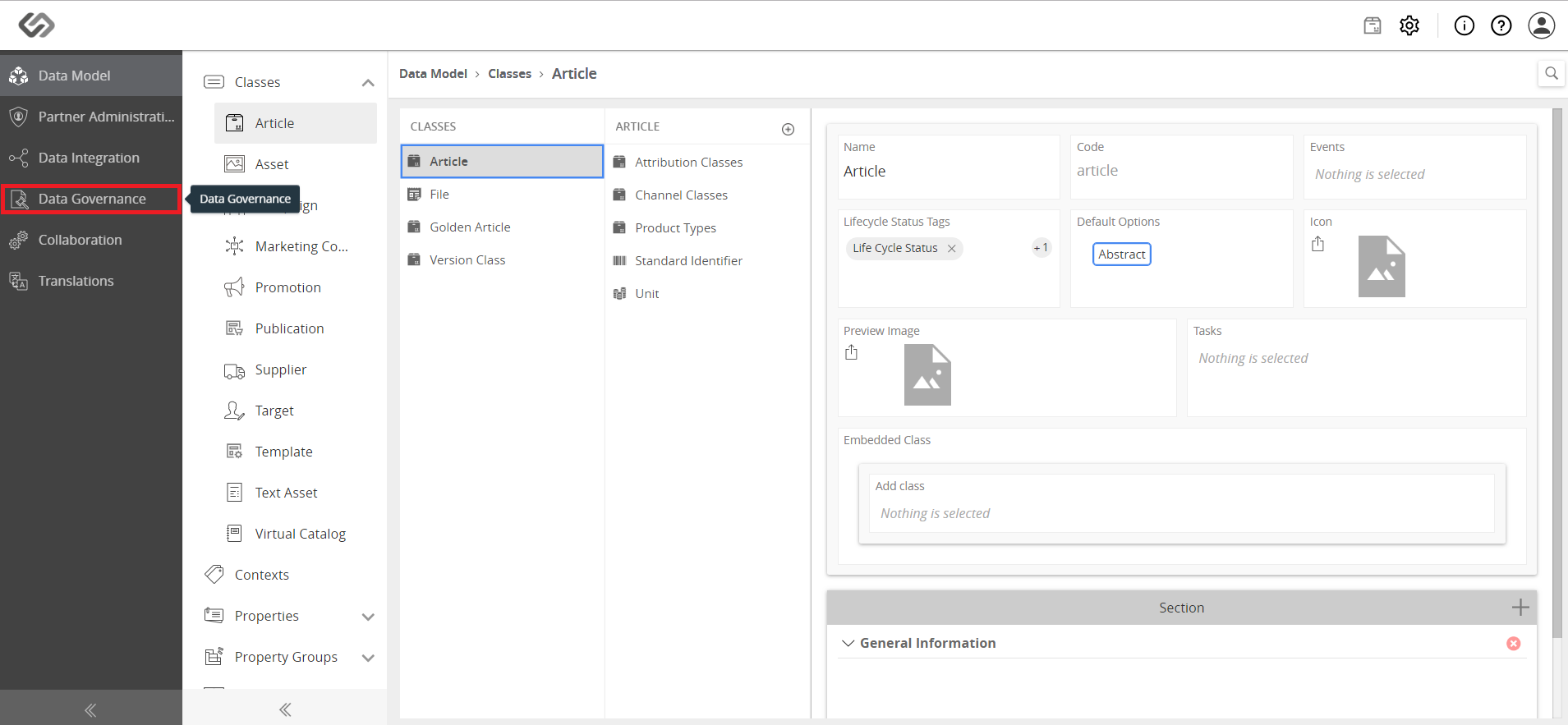The height and width of the screenshot is (725, 1568).
Task: Remove the Life Cycle Status tag
Action: (951, 248)
